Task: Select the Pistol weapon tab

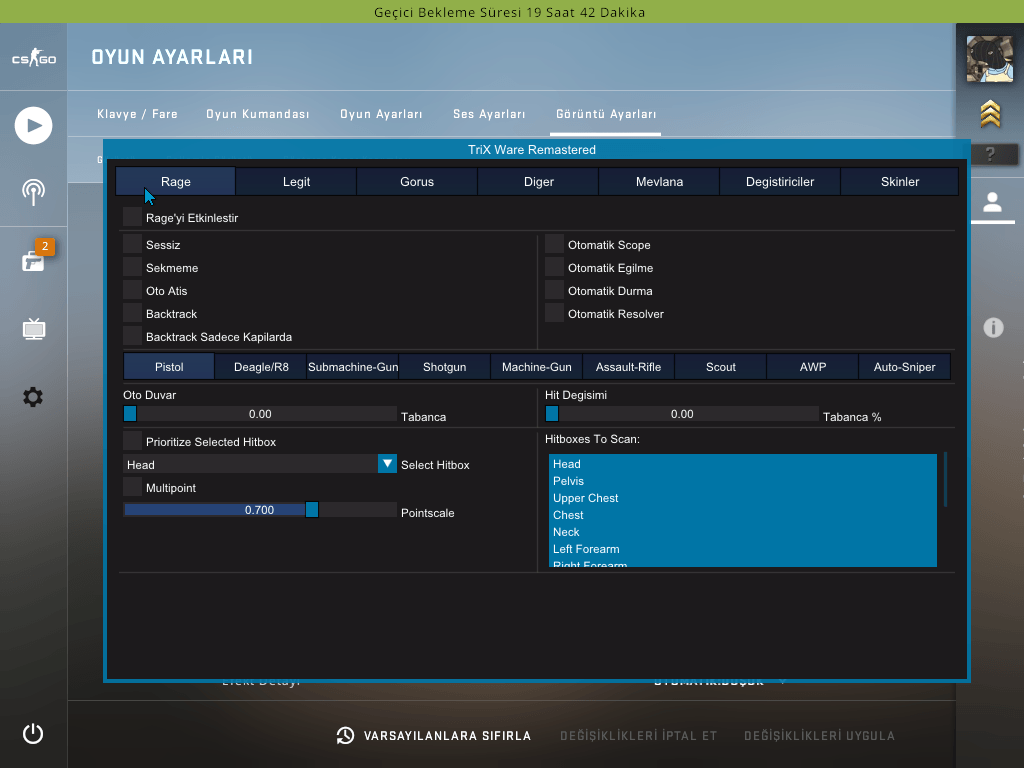Action: [x=169, y=366]
